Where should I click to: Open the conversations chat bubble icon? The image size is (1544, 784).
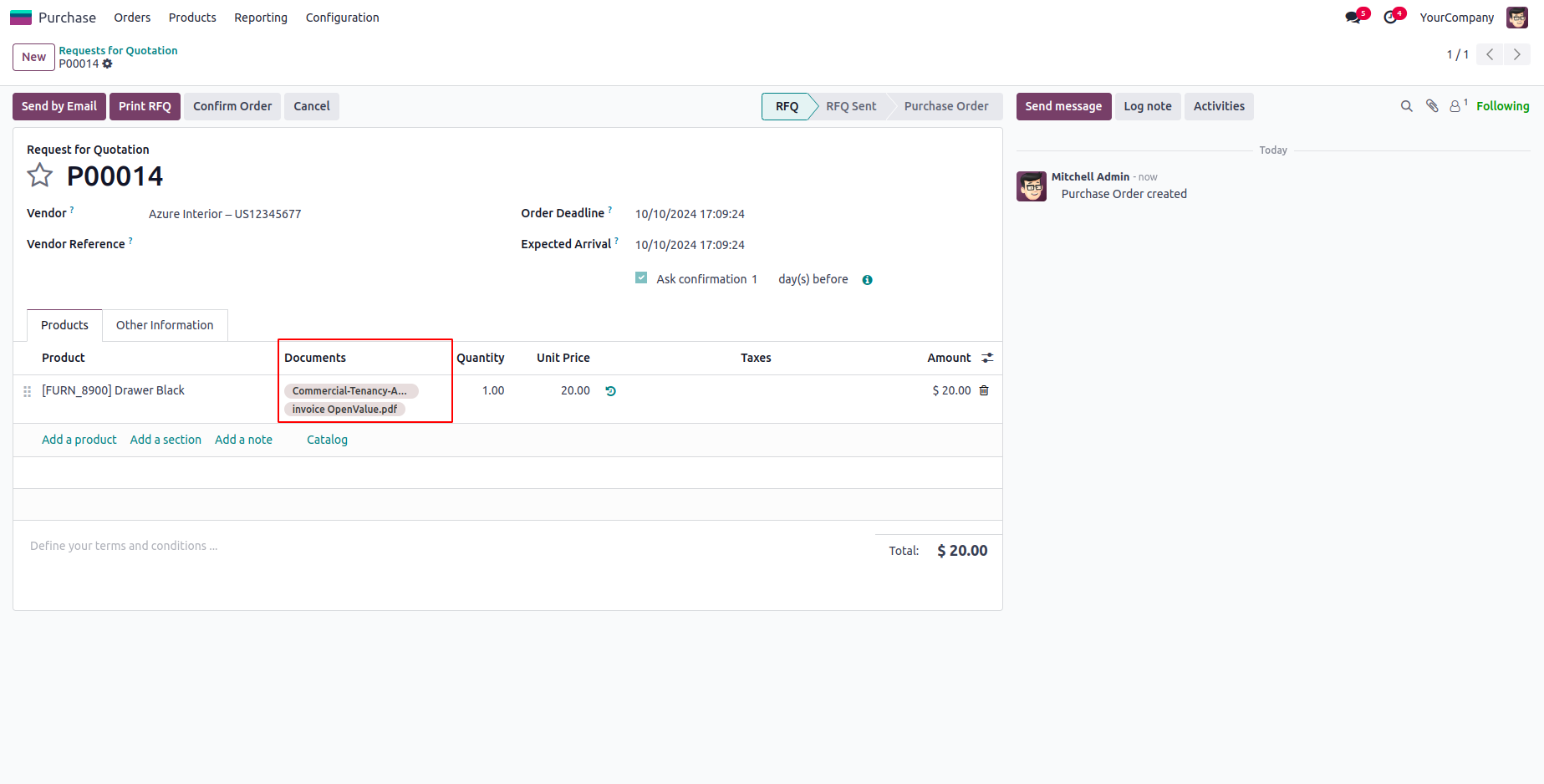[1353, 18]
